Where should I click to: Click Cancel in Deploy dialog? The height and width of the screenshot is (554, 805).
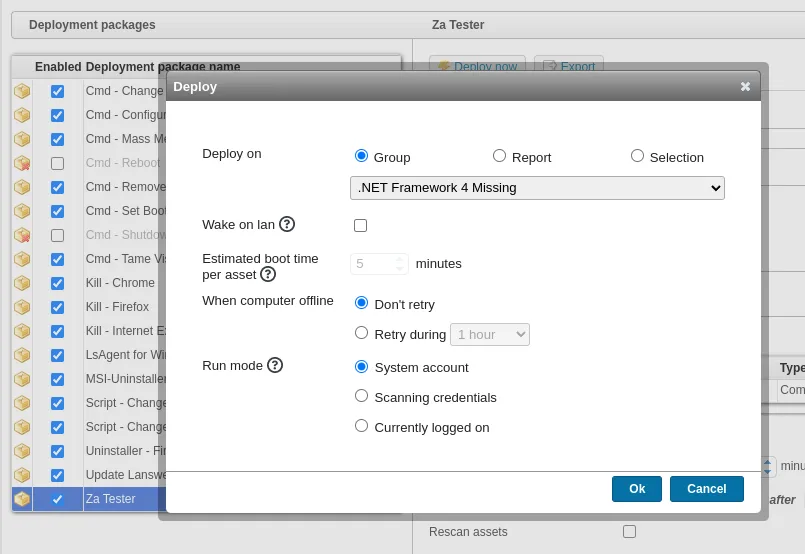(706, 489)
